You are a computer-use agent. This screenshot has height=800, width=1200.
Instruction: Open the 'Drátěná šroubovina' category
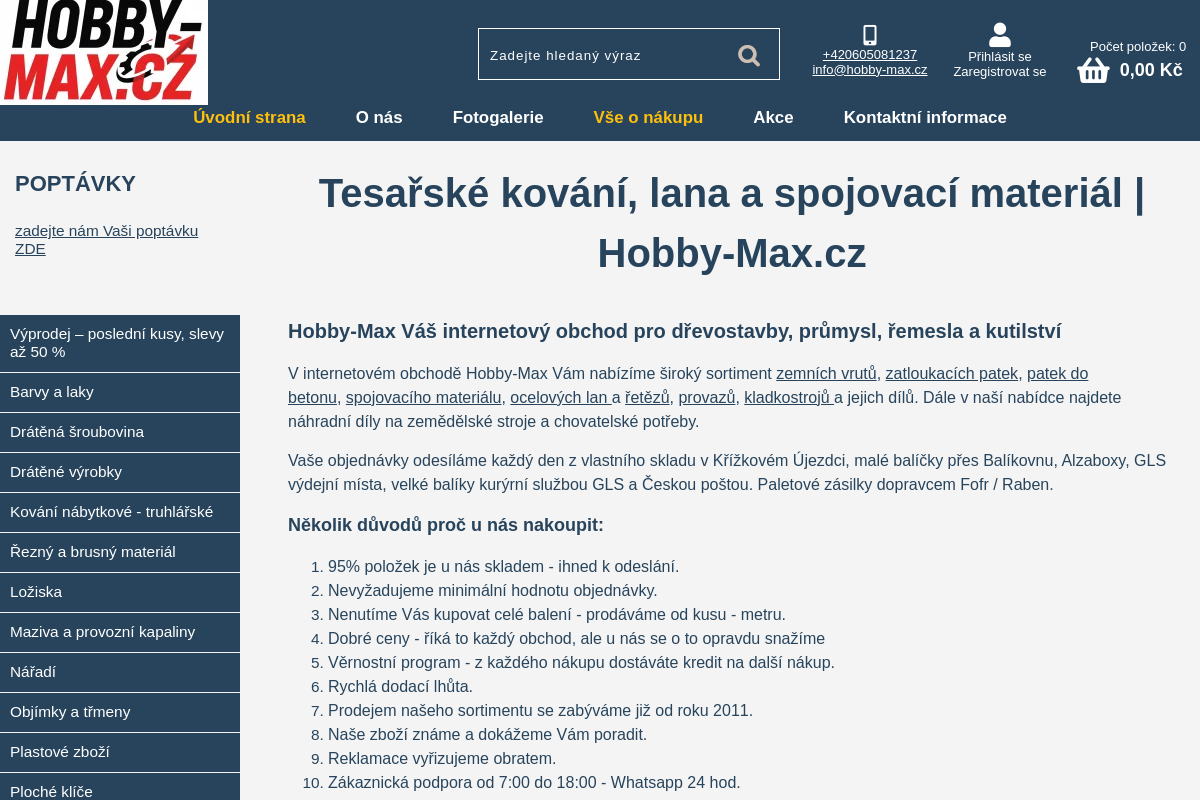(120, 432)
